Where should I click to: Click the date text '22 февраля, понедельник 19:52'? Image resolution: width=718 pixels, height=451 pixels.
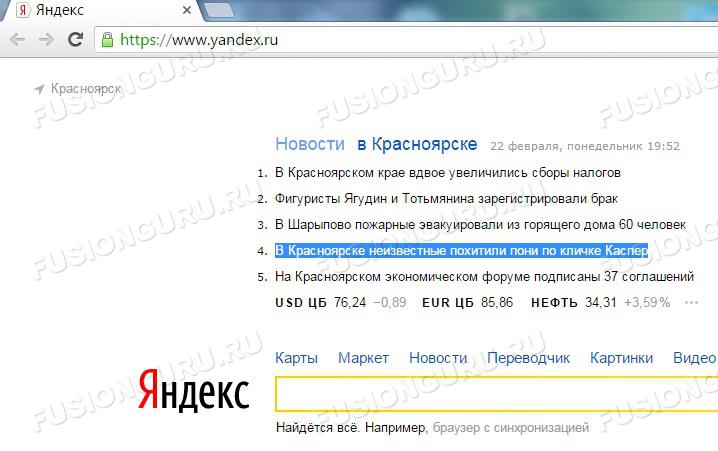click(x=585, y=146)
